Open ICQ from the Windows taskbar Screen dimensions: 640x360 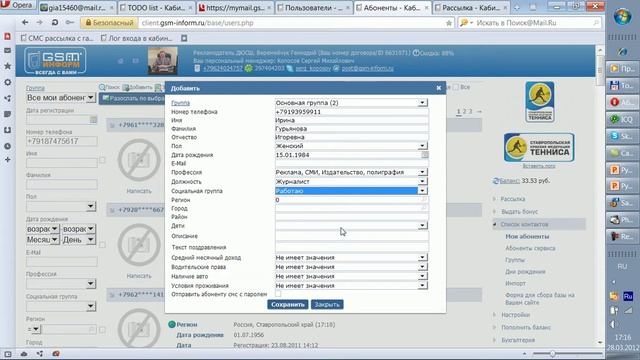(x=622, y=119)
